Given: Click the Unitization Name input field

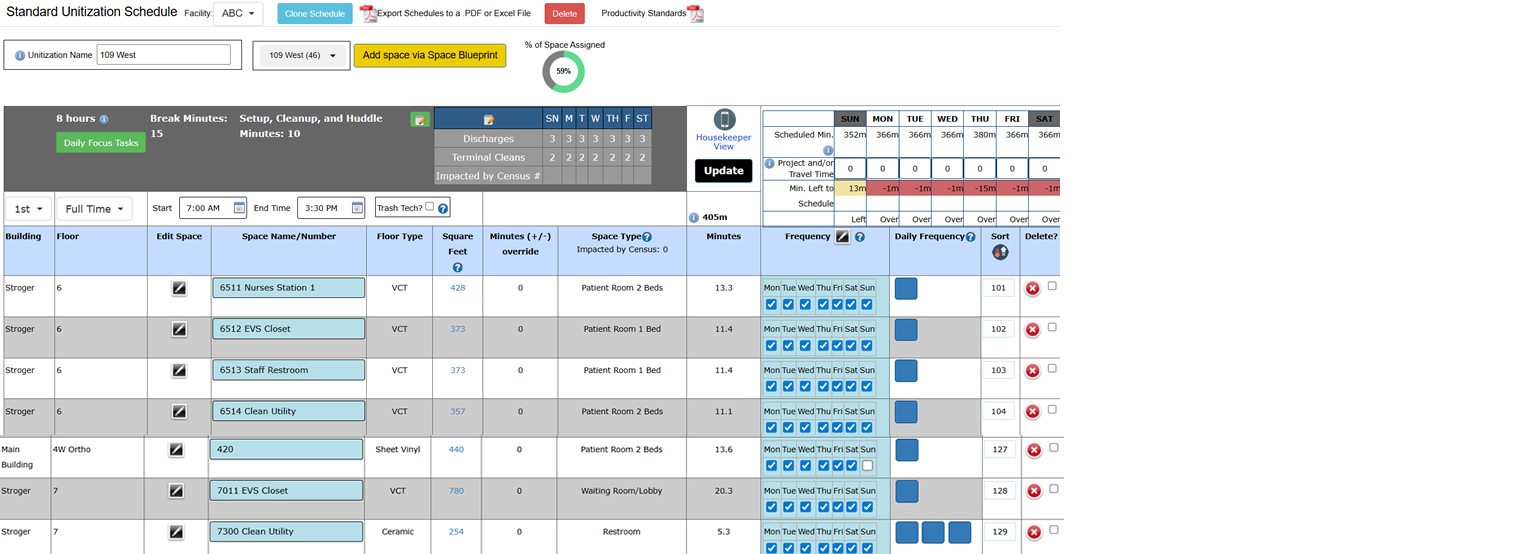Looking at the screenshot, I should (163, 55).
